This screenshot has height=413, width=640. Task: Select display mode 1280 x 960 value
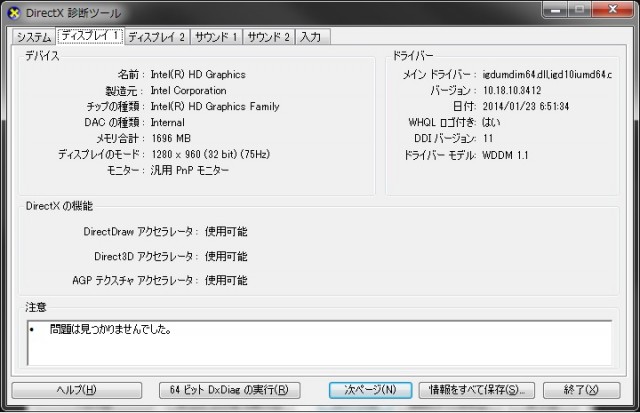tap(211, 154)
